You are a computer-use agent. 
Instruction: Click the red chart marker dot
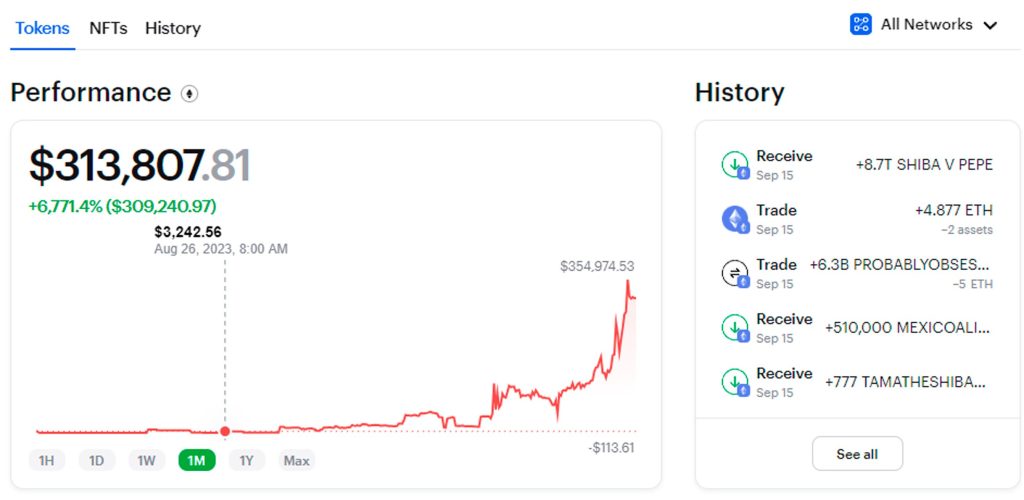coord(225,431)
